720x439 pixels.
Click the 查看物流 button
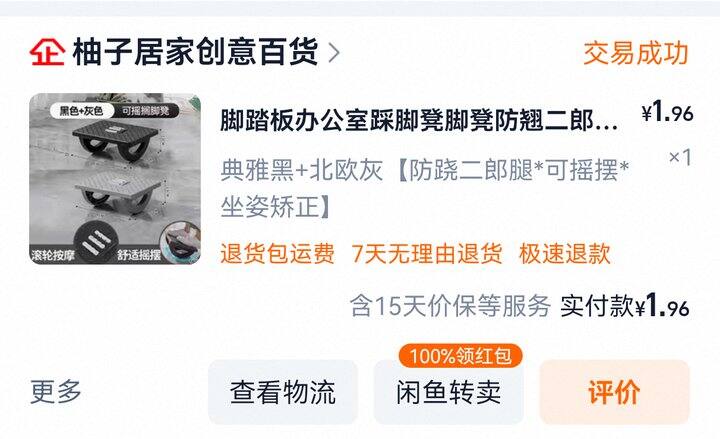283,392
